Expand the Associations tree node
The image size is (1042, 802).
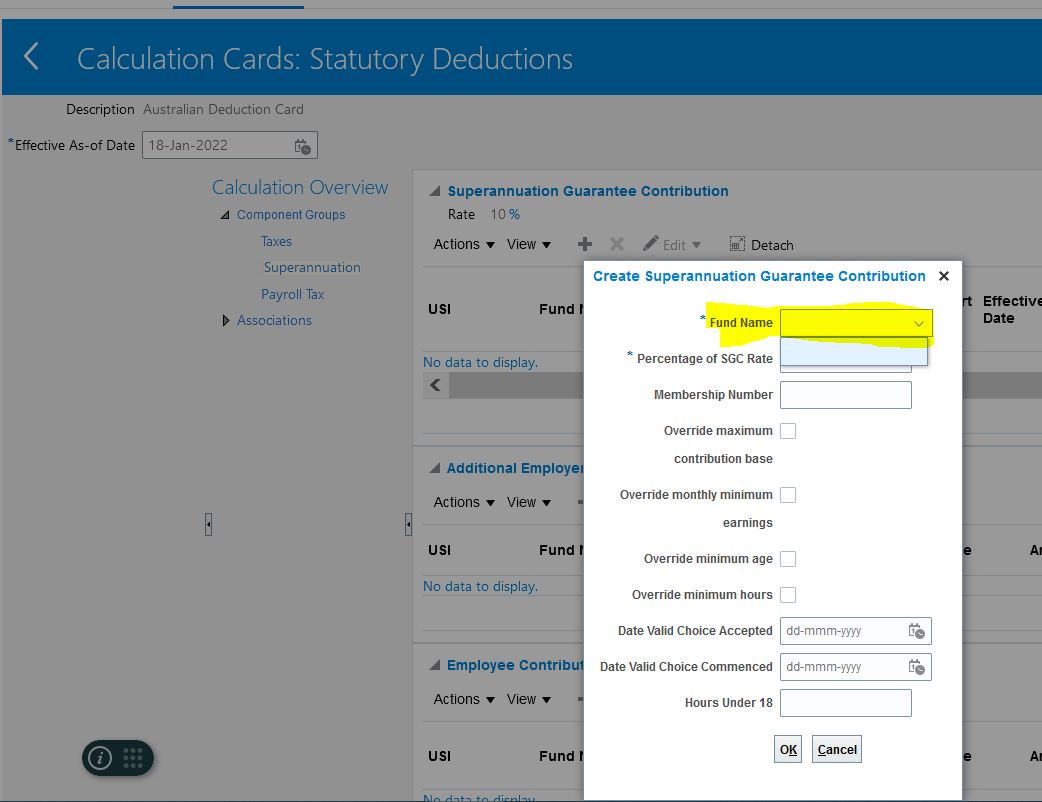[226, 320]
